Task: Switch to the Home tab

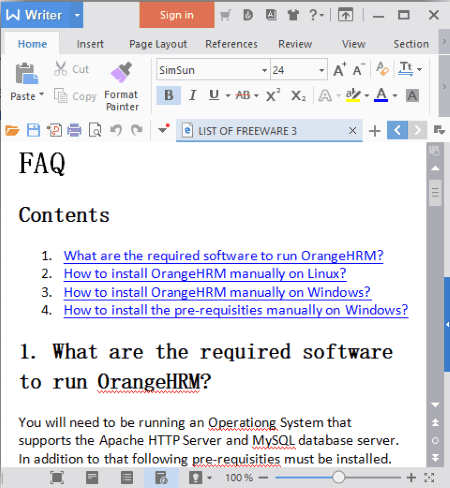Action: pyautogui.click(x=32, y=44)
